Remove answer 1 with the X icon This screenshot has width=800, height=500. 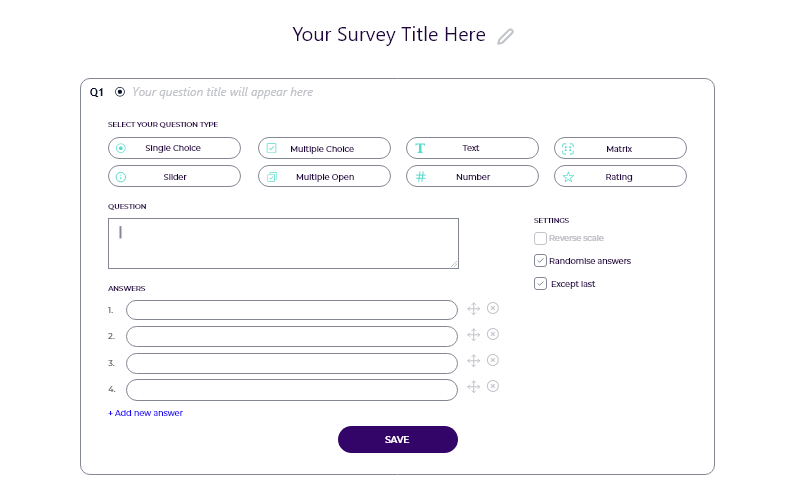pos(492,308)
